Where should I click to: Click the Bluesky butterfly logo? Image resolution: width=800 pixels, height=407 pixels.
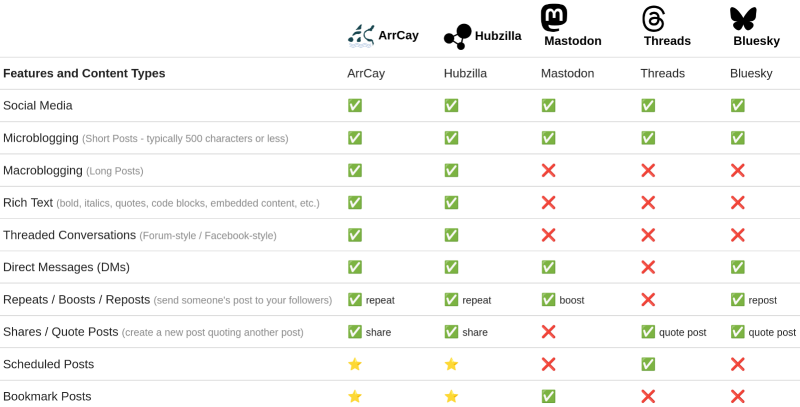coord(743,19)
